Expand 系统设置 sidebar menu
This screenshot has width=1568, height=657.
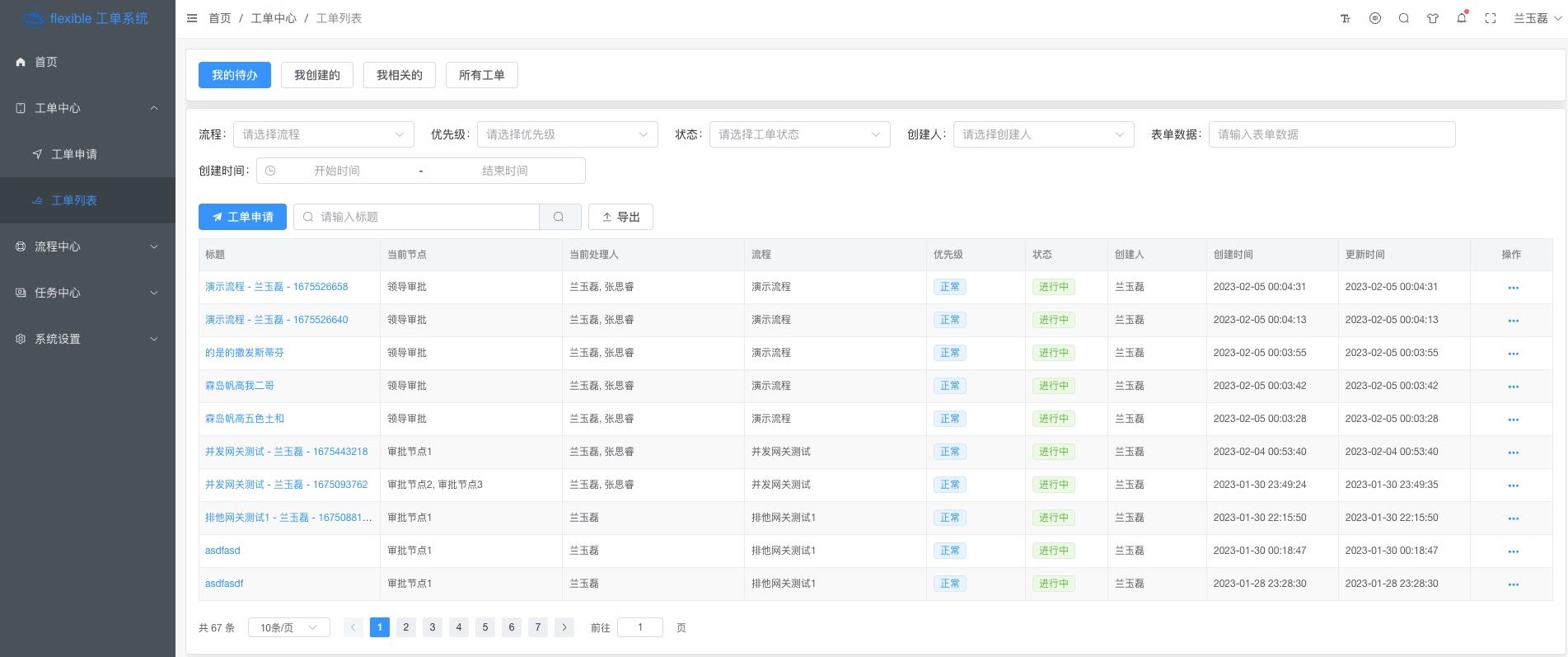[x=87, y=339]
